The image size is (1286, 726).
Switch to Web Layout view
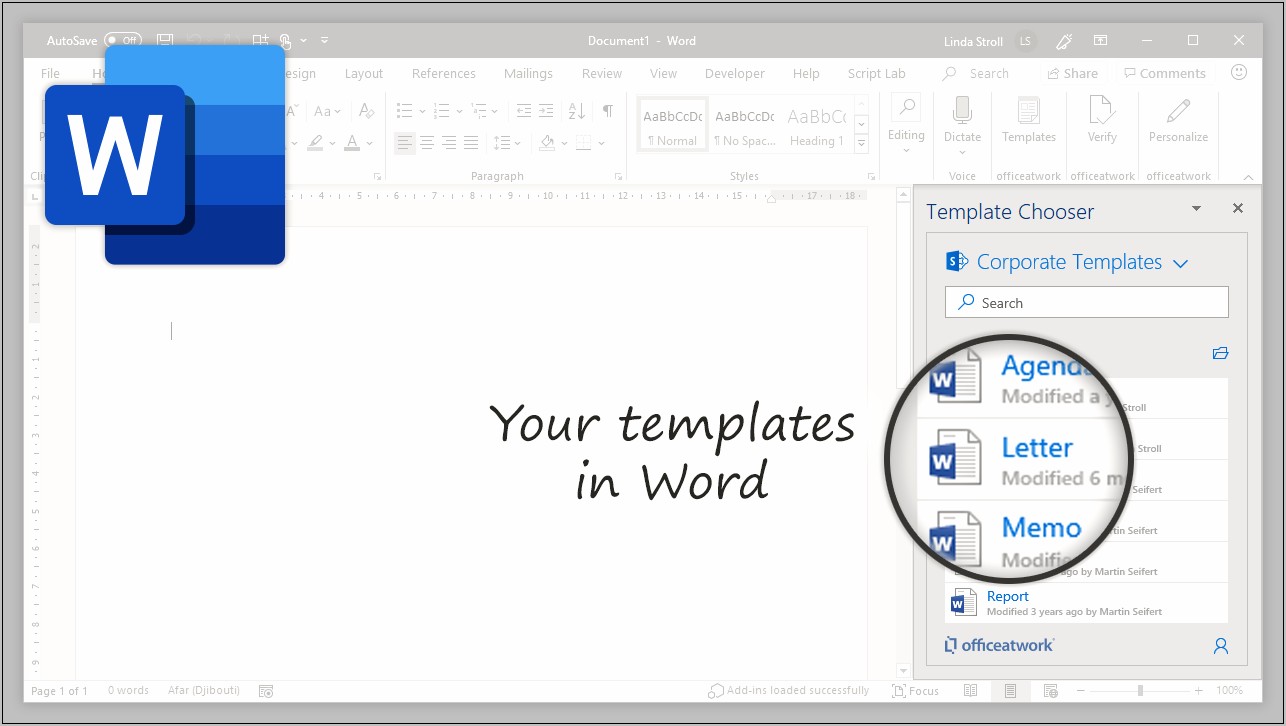tap(1050, 691)
